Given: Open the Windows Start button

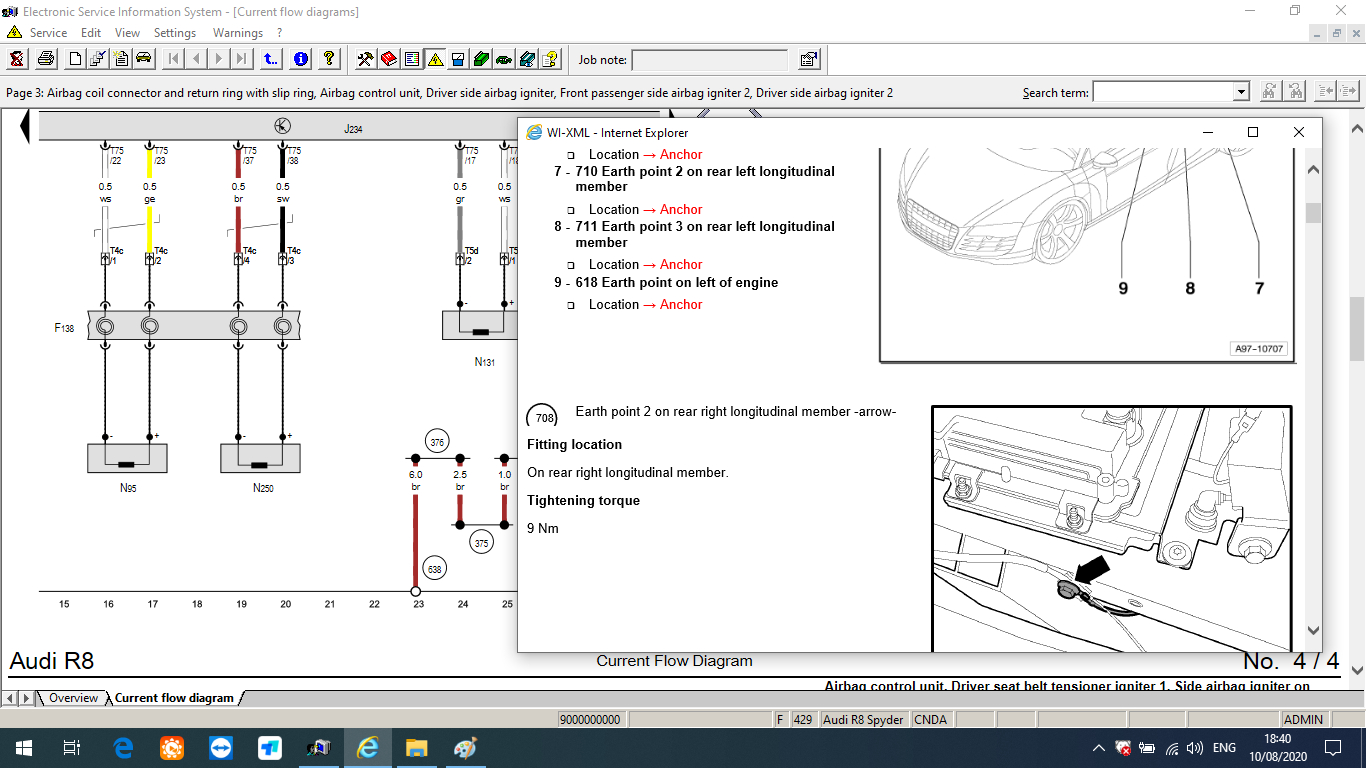Looking at the screenshot, I should click(23, 748).
